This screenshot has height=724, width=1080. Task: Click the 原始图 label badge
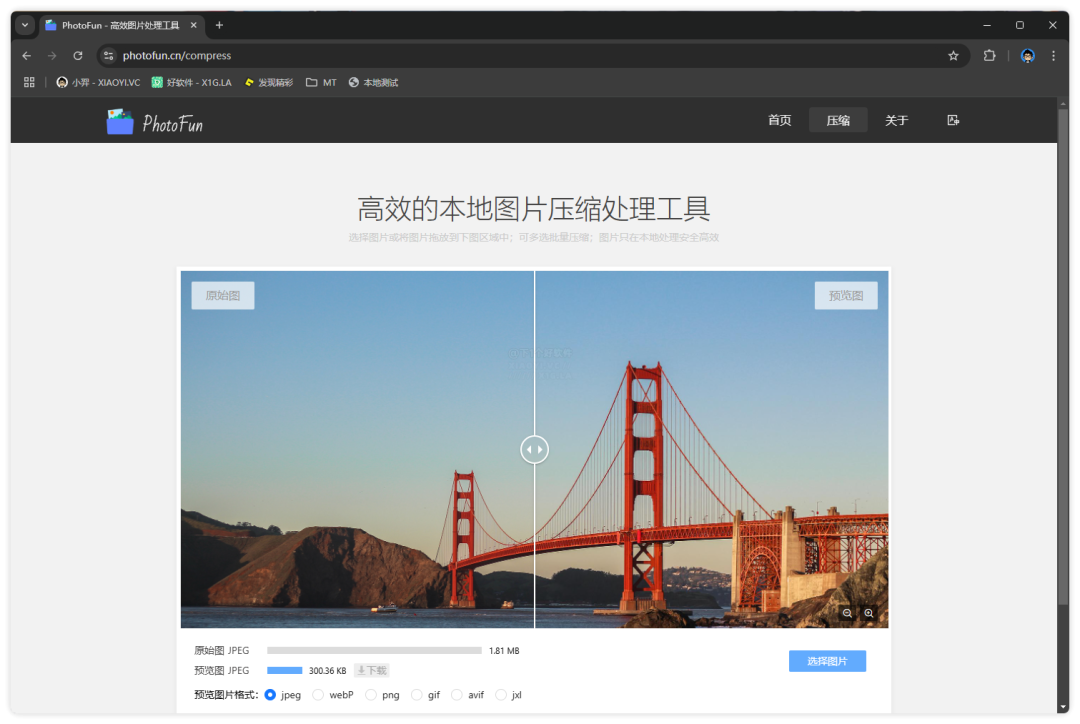(x=222, y=296)
